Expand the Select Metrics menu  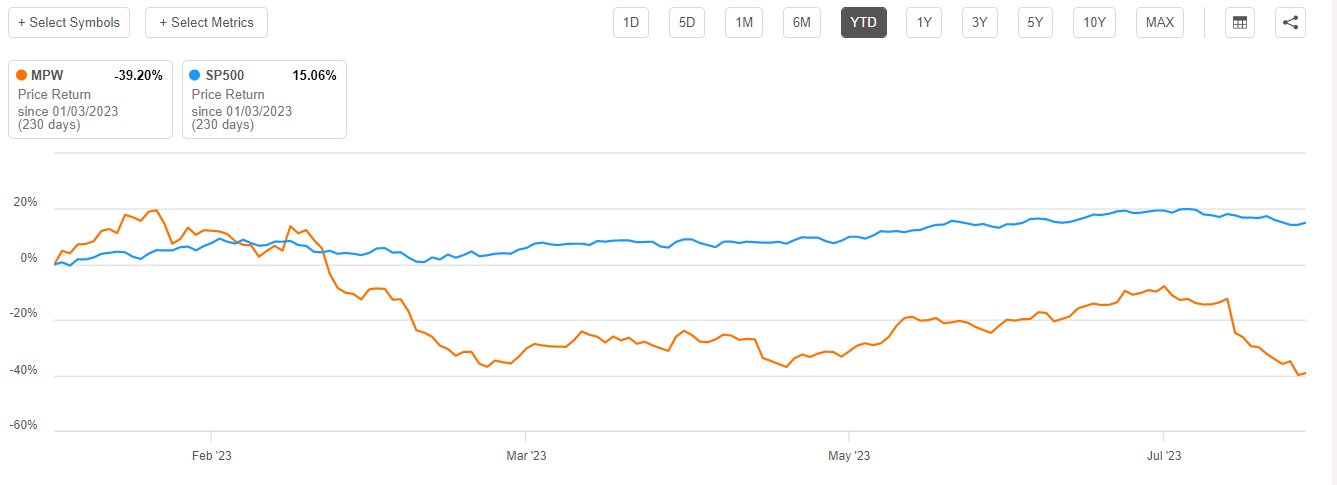tap(206, 22)
